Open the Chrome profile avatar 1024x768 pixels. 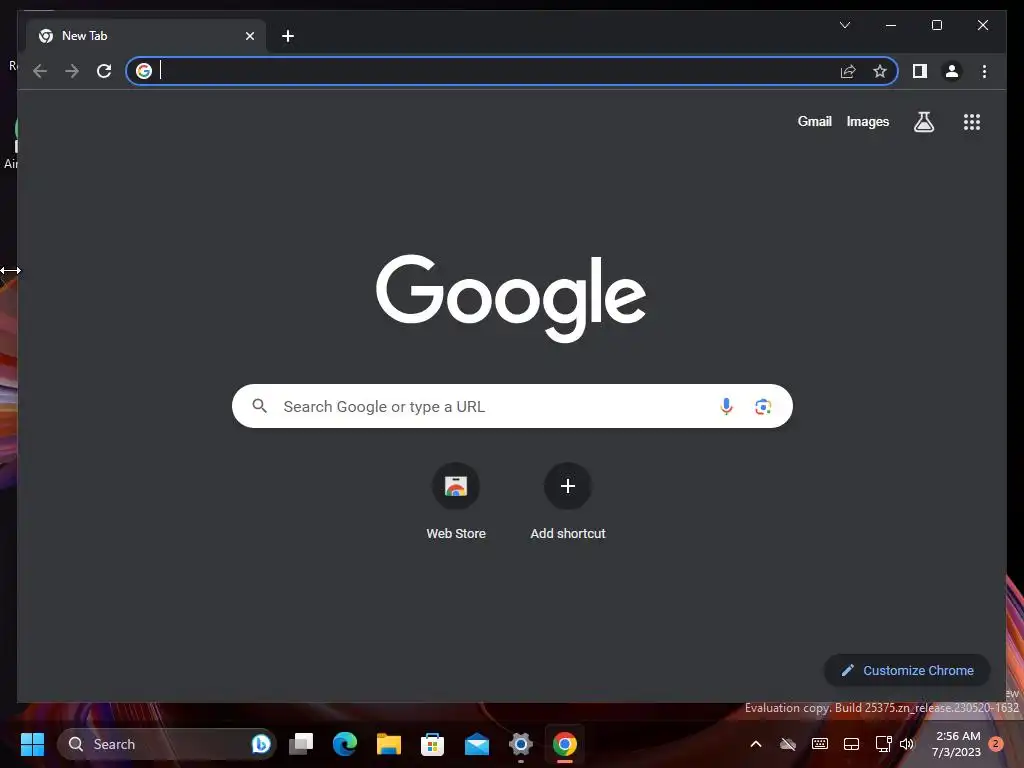pyautogui.click(x=952, y=71)
